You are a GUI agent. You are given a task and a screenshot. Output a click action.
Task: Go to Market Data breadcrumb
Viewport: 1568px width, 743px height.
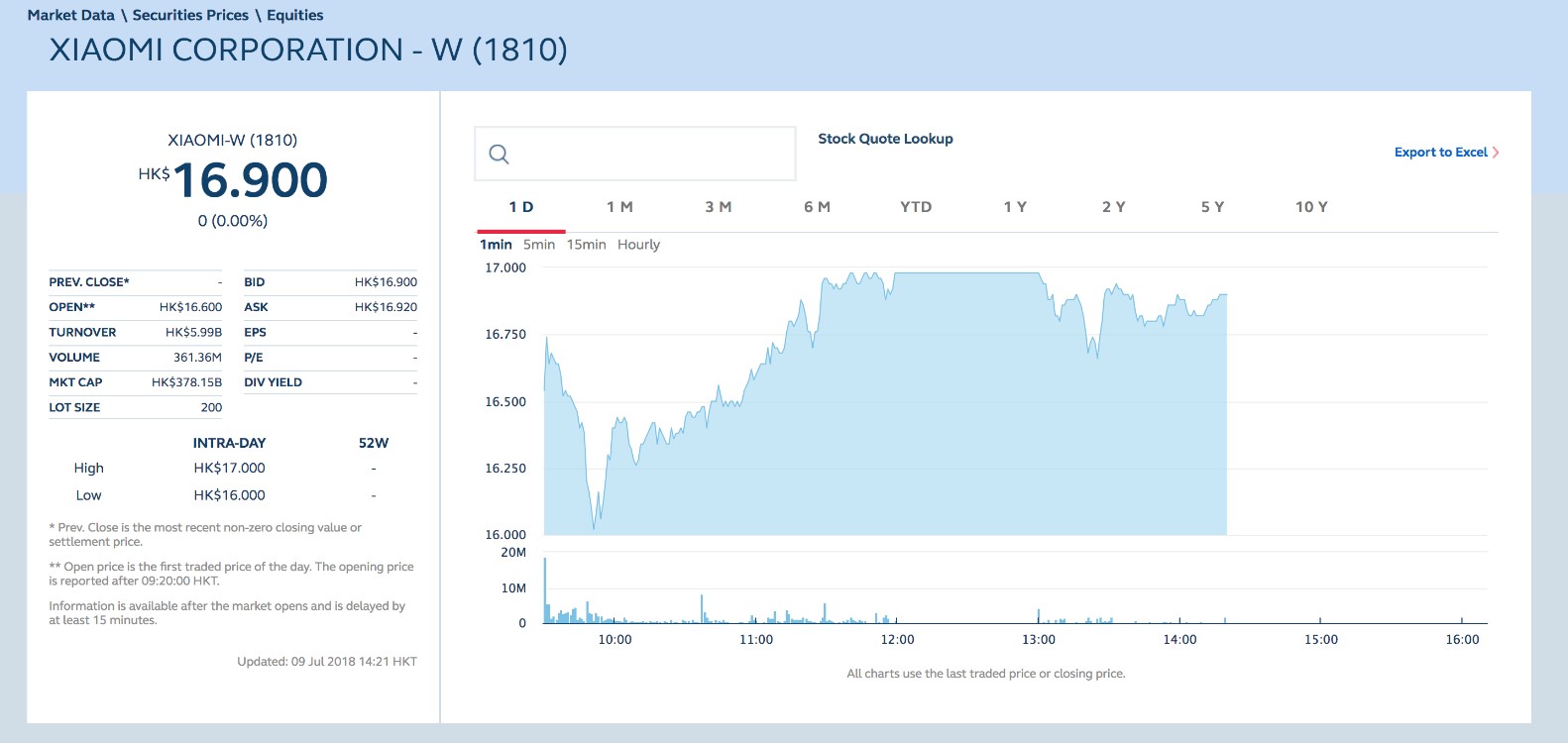point(71,15)
